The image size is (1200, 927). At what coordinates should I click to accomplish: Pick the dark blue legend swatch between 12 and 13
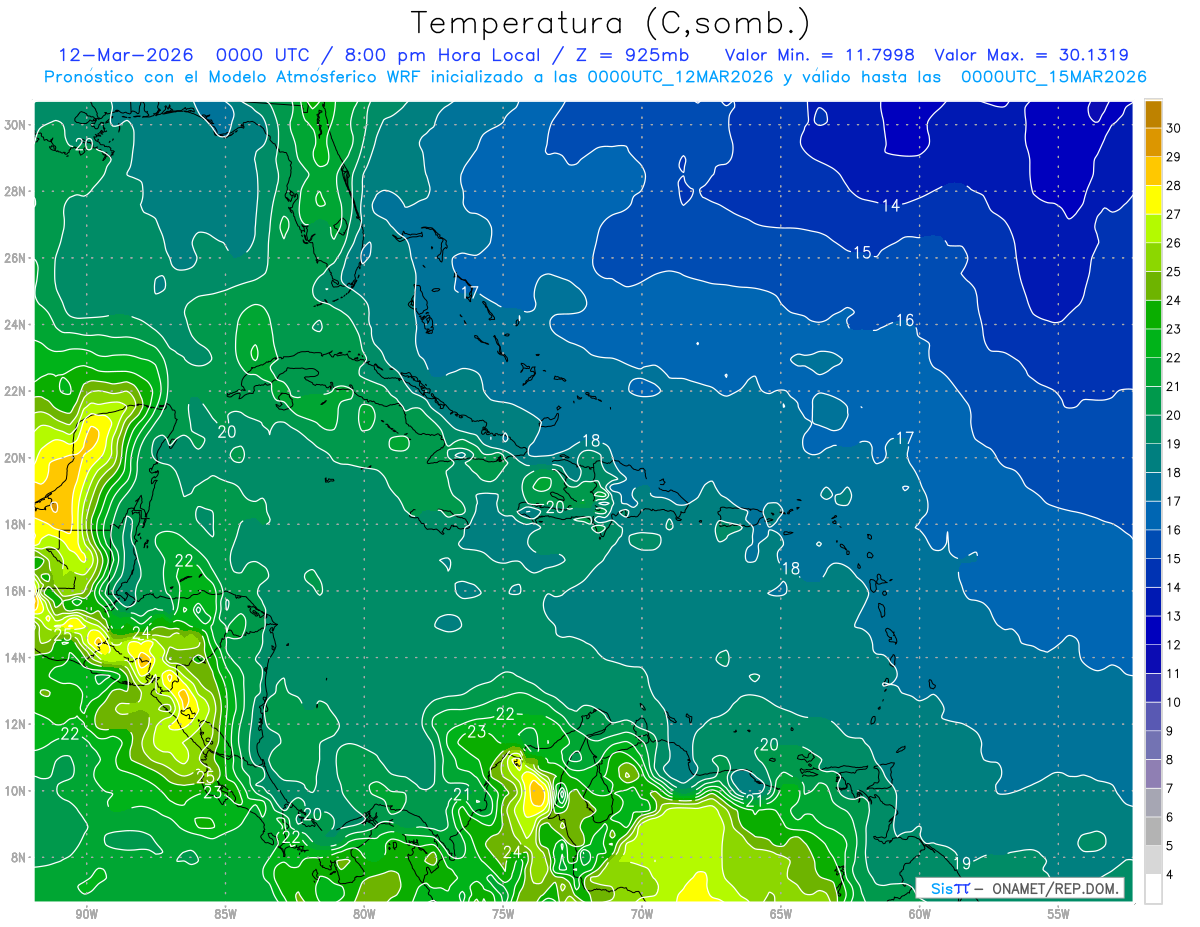[1153, 631]
